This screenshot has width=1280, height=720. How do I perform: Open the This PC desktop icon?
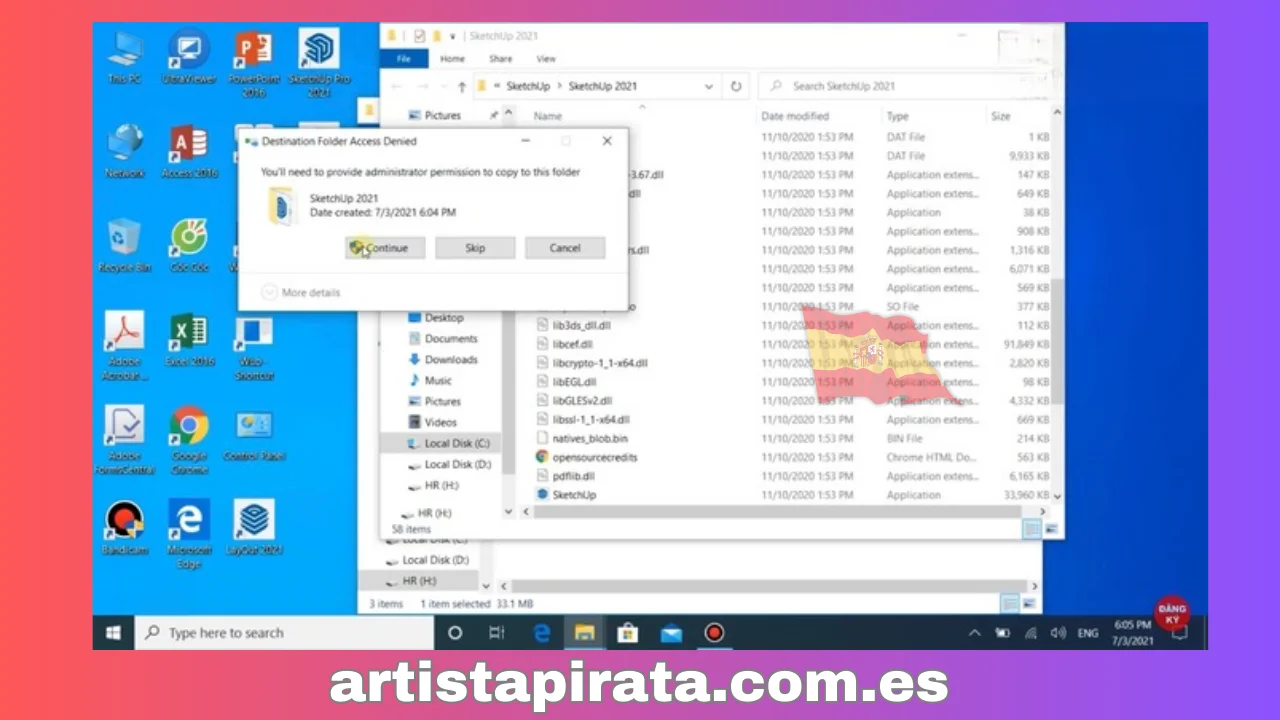(125, 58)
